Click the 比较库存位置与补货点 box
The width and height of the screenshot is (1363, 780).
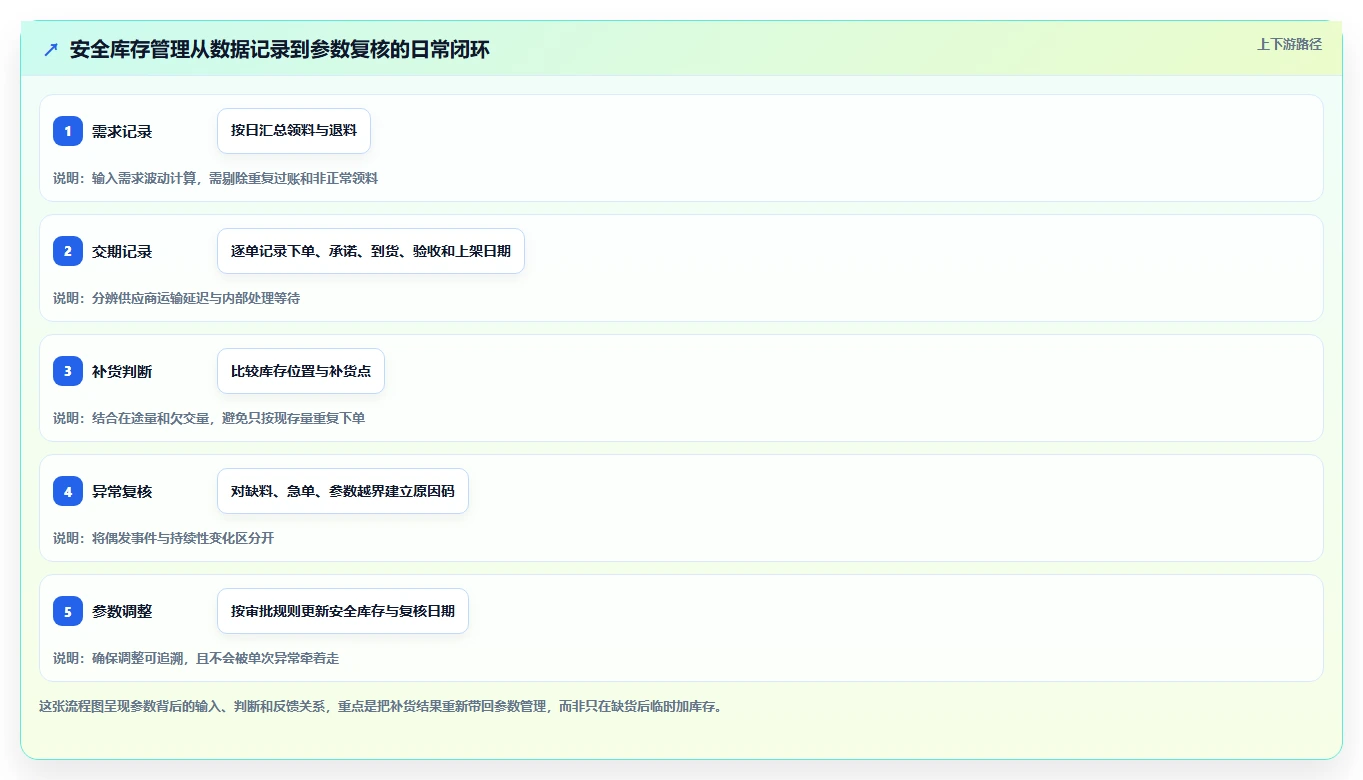pos(301,371)
